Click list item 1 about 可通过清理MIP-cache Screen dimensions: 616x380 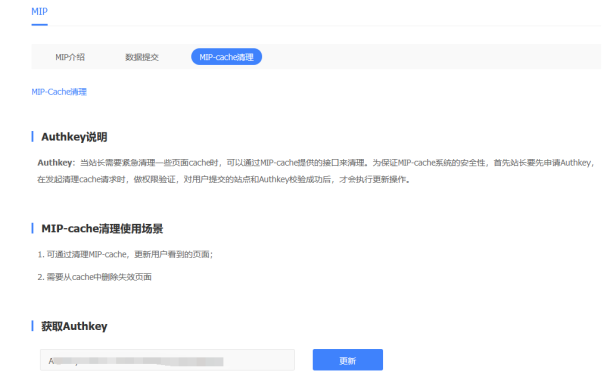pyautogui.click(x=125, y=255)
